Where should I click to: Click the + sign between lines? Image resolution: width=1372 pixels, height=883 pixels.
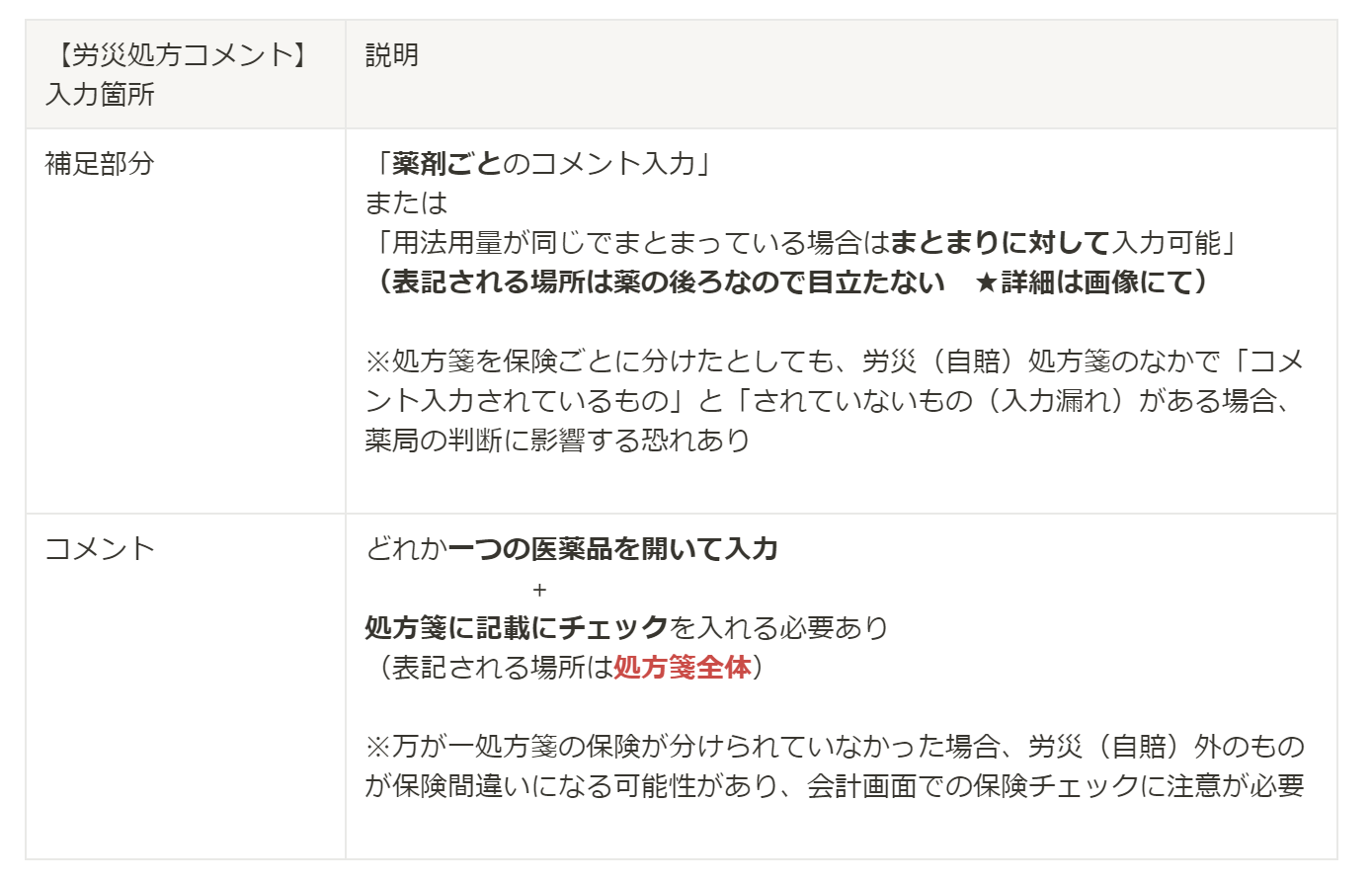538,591
